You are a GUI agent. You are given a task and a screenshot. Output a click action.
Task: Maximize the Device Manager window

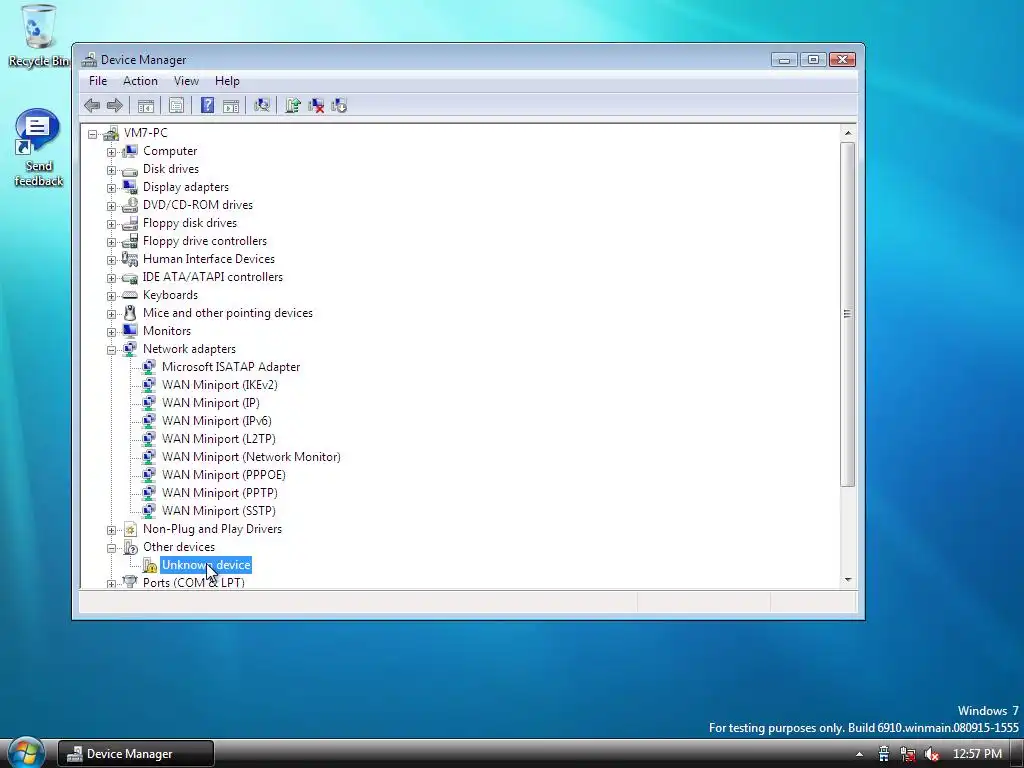(813, 59)
